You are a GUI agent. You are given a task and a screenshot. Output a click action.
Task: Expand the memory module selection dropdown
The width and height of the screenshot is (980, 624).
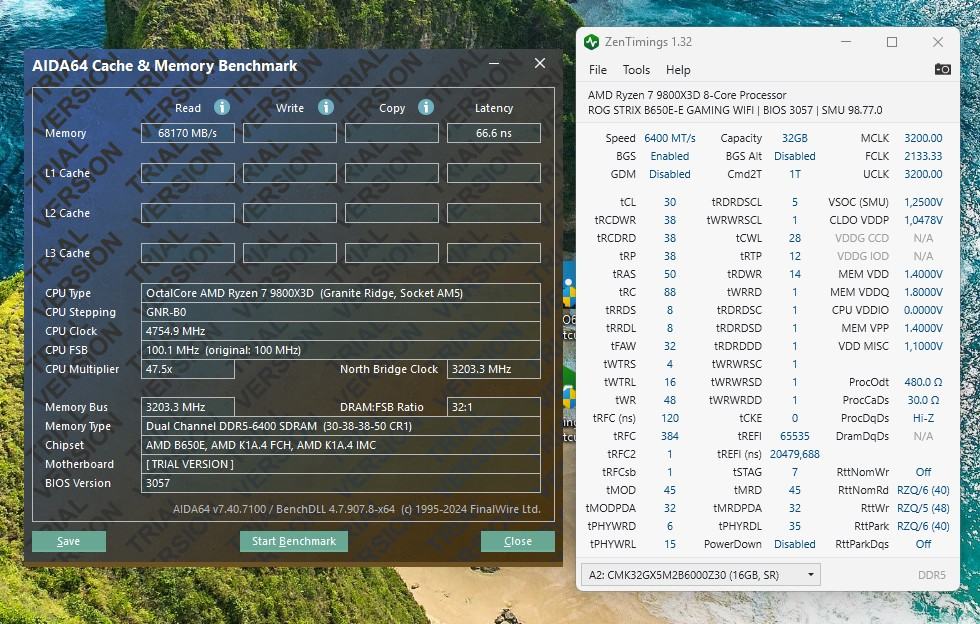pyautogui.click(x=701, y=575)
